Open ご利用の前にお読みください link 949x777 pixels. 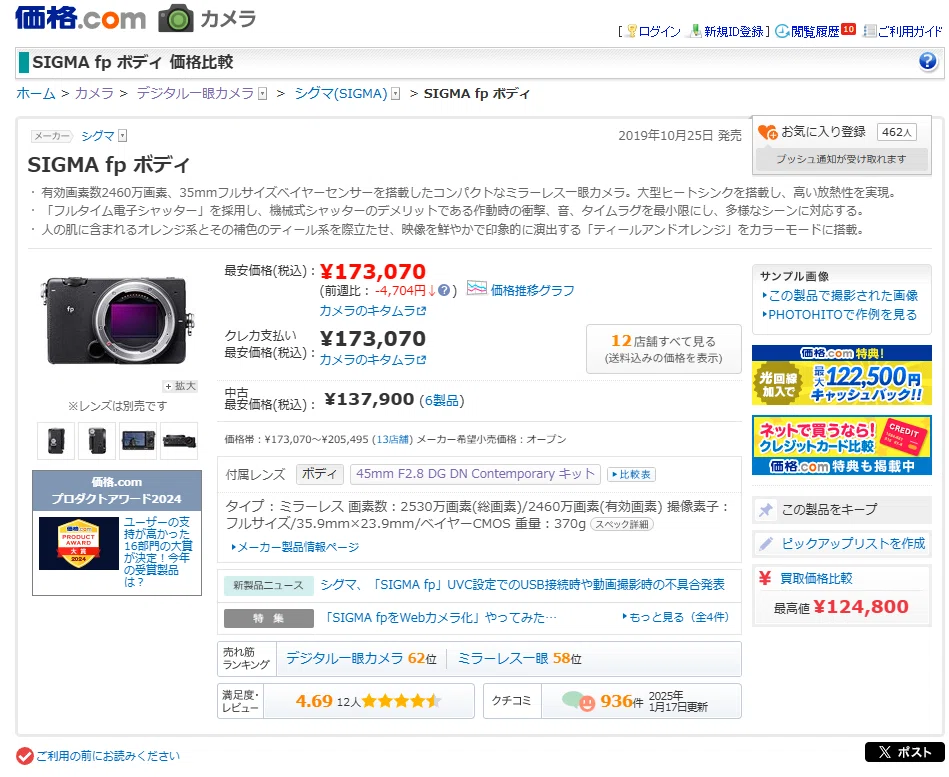[x=108, y=756]
